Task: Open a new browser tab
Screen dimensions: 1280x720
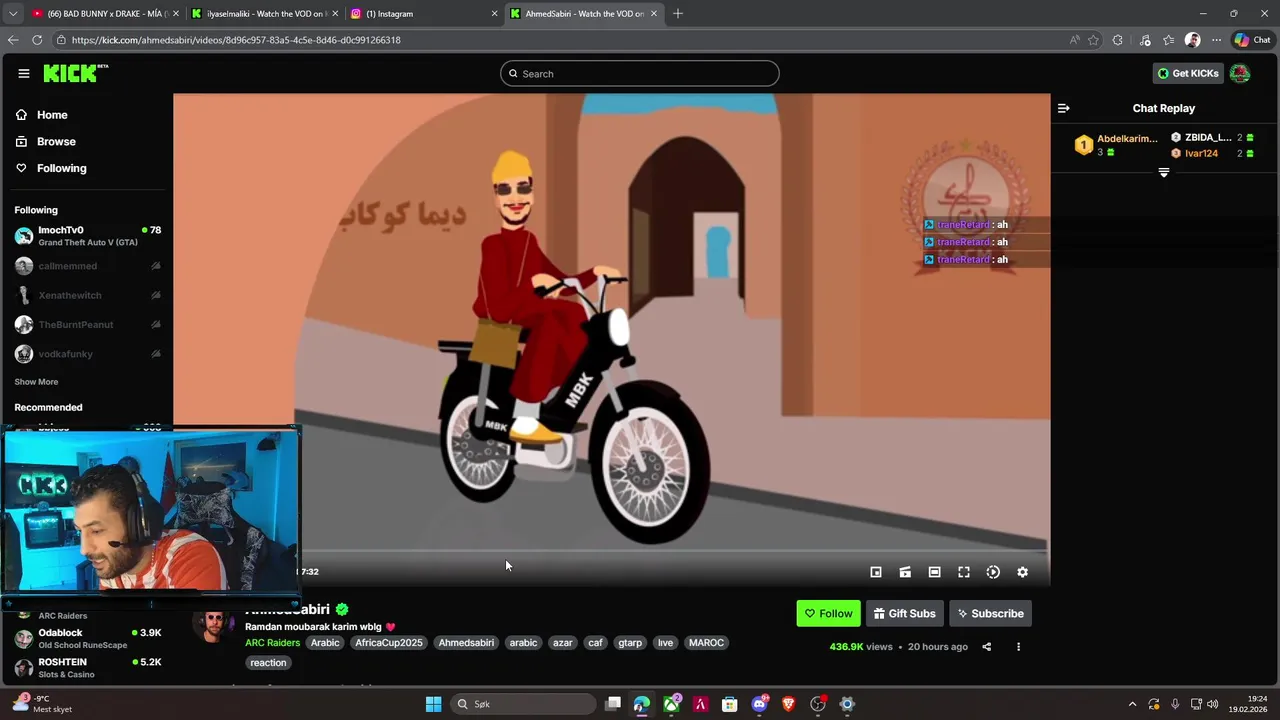Action: (x=678, y=14)
